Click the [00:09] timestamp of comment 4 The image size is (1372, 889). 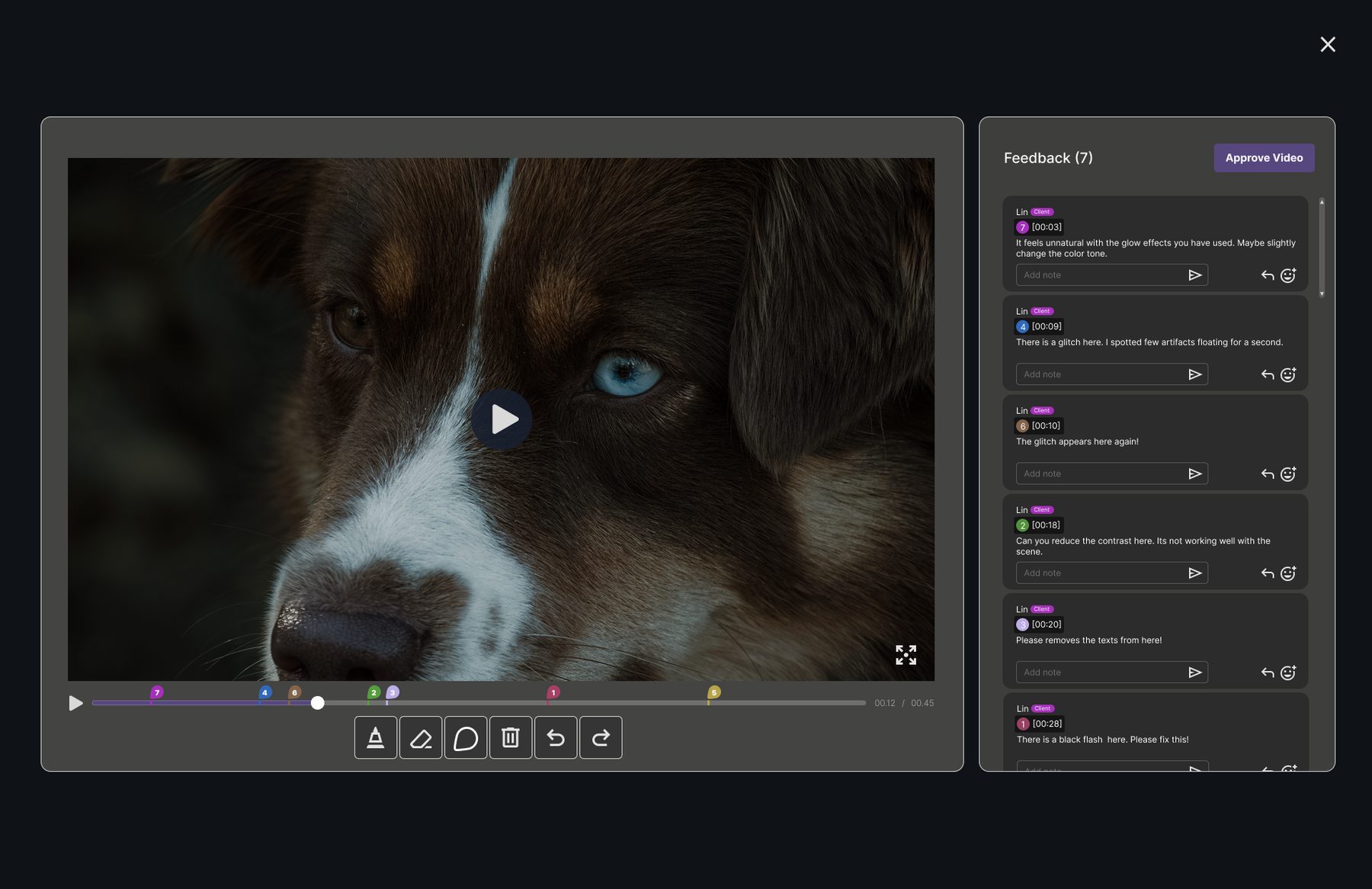tap(1047, 326)
